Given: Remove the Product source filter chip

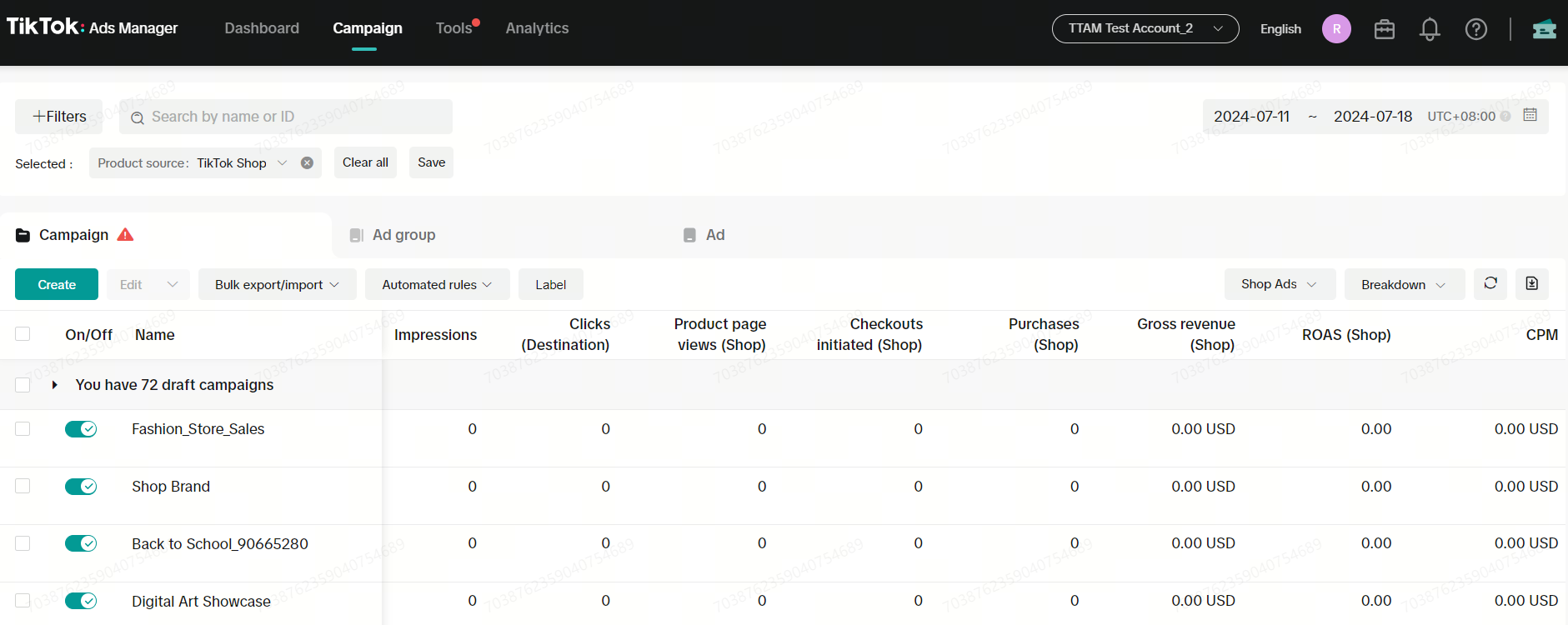Looking at the screenshot, I should pos(307,163).
